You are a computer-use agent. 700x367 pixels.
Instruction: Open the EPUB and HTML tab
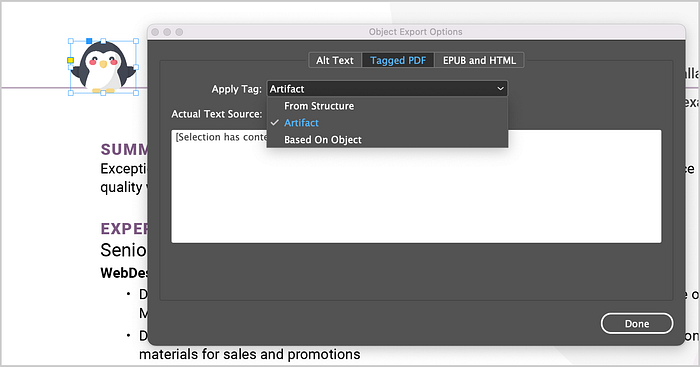(x=479, y=60)
